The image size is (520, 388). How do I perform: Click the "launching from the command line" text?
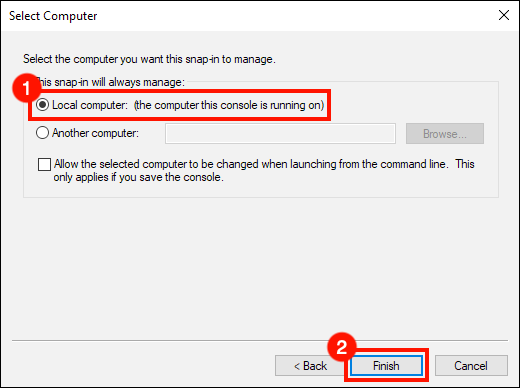coord(368,164)
